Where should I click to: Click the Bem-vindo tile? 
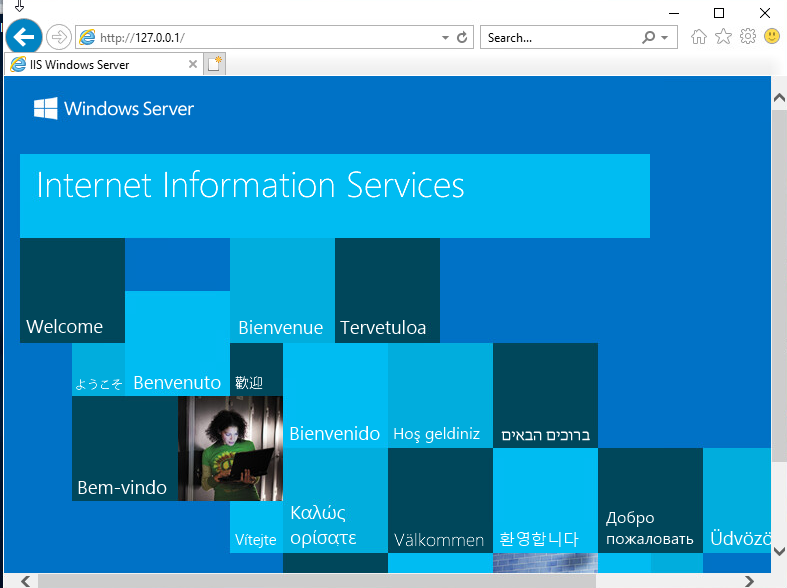tap(125, 448)
